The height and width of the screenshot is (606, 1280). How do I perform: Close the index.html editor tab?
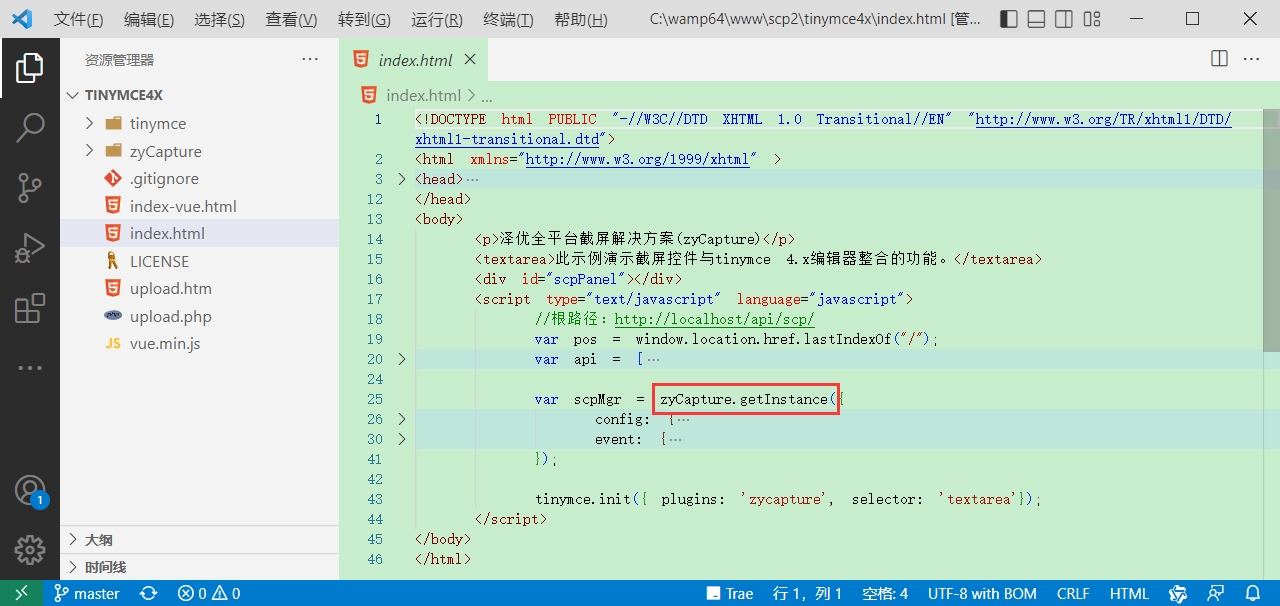469,60
